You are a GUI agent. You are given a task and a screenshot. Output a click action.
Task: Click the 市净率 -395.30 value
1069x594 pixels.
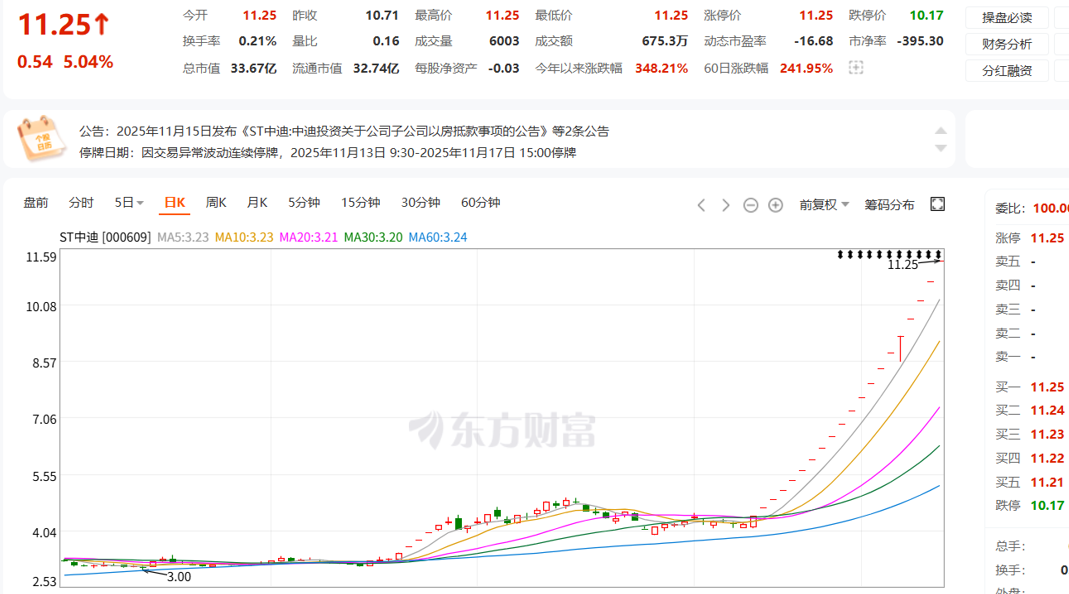pyautogui.click(x=920, y=41)
